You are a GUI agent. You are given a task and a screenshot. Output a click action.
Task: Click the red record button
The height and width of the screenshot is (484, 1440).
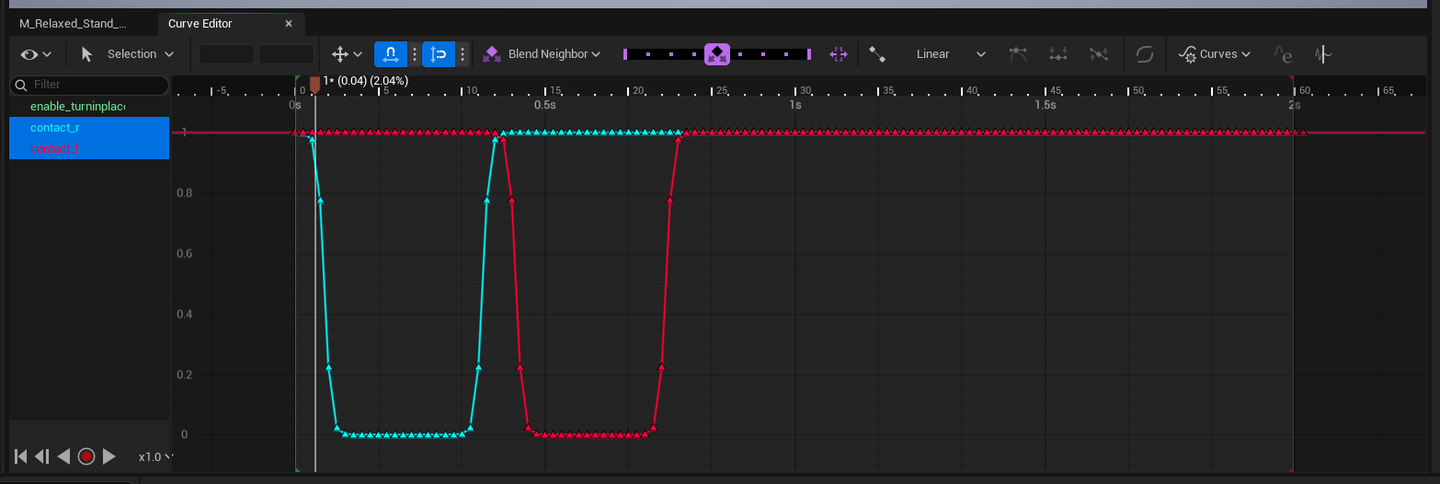point(86,456)
